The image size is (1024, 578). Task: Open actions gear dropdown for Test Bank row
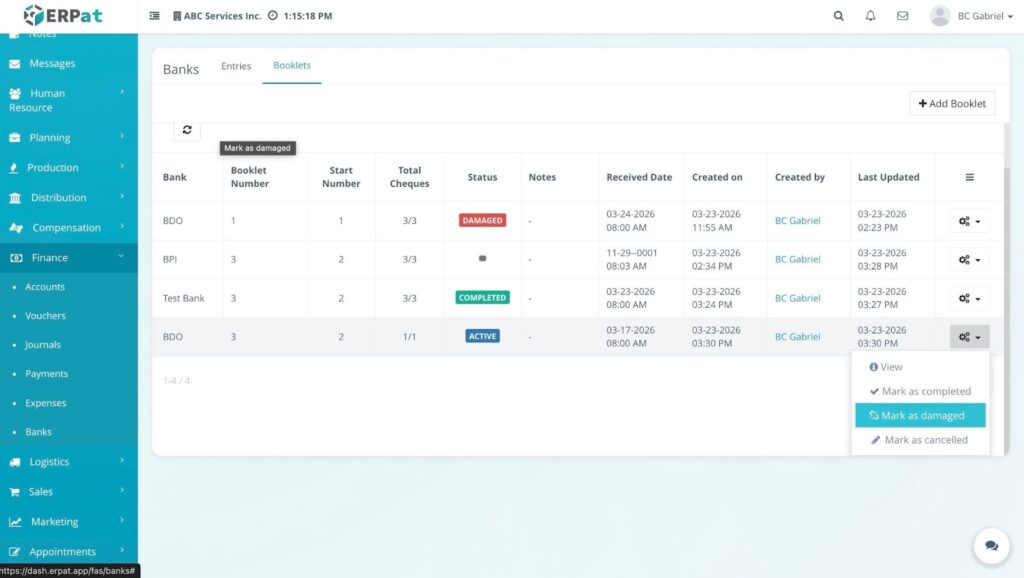click(969, 298)
